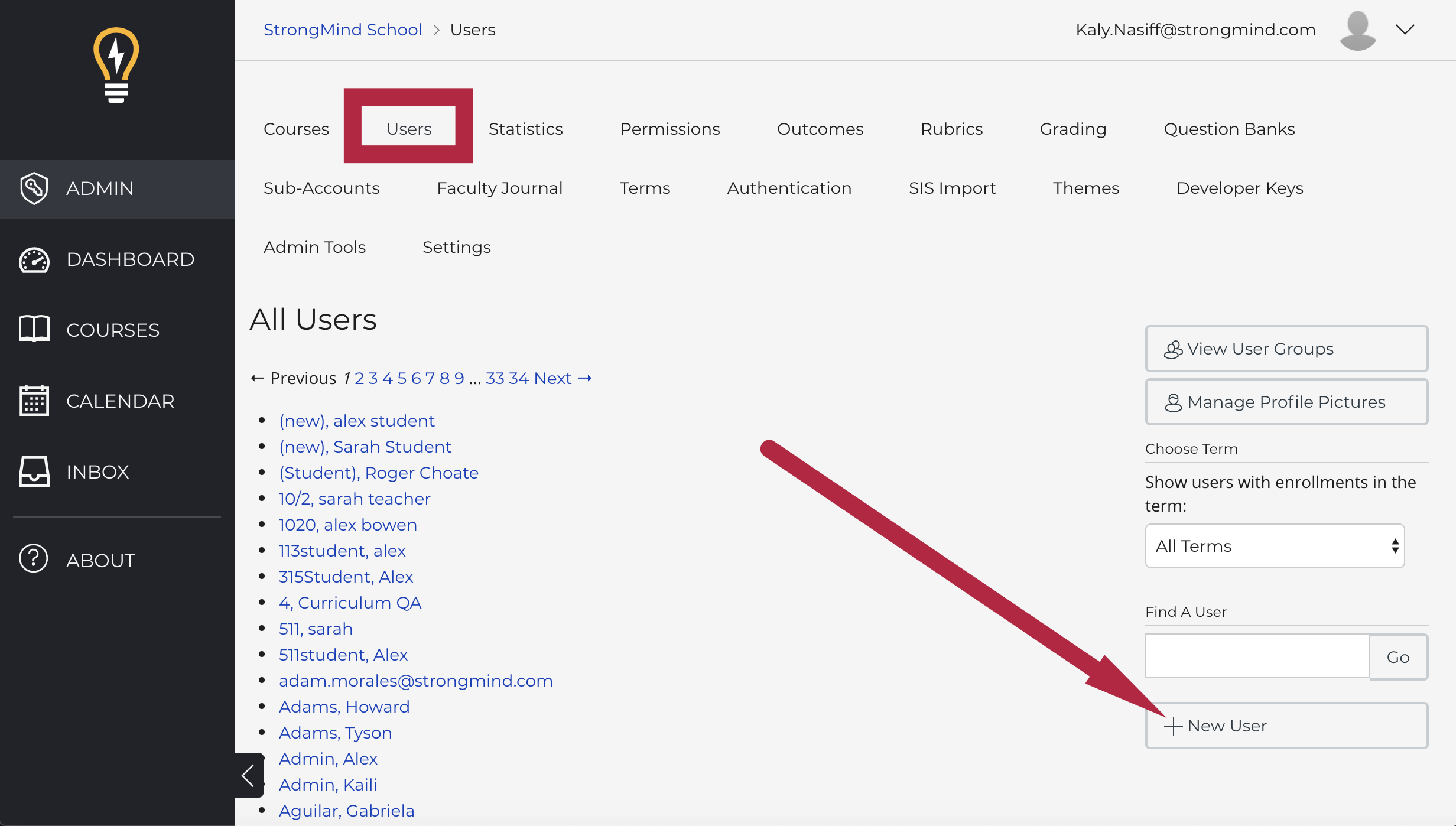1456x826 pixels.
Task: Open the Admin shield icon in sidebar
Action: tap(34, 188)
